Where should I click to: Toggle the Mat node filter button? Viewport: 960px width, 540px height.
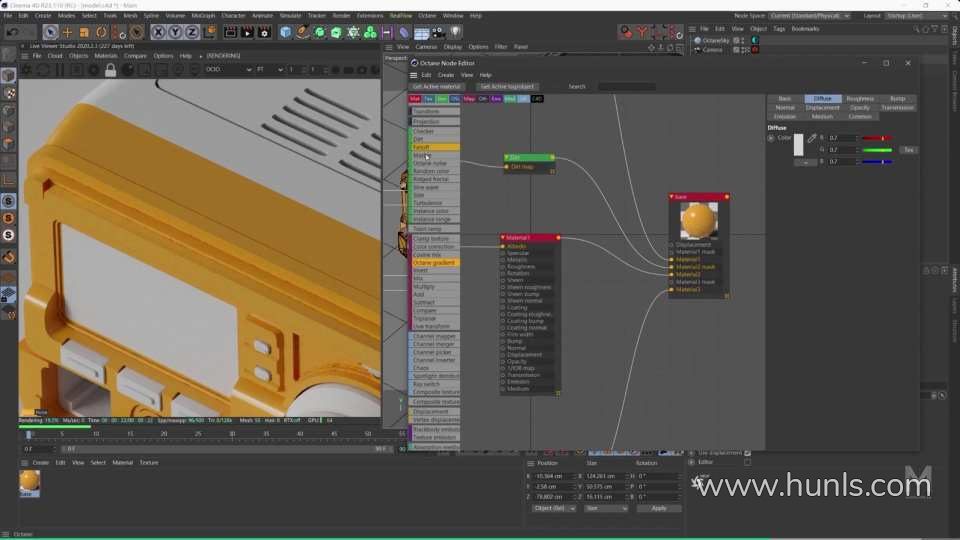point(415,99)
